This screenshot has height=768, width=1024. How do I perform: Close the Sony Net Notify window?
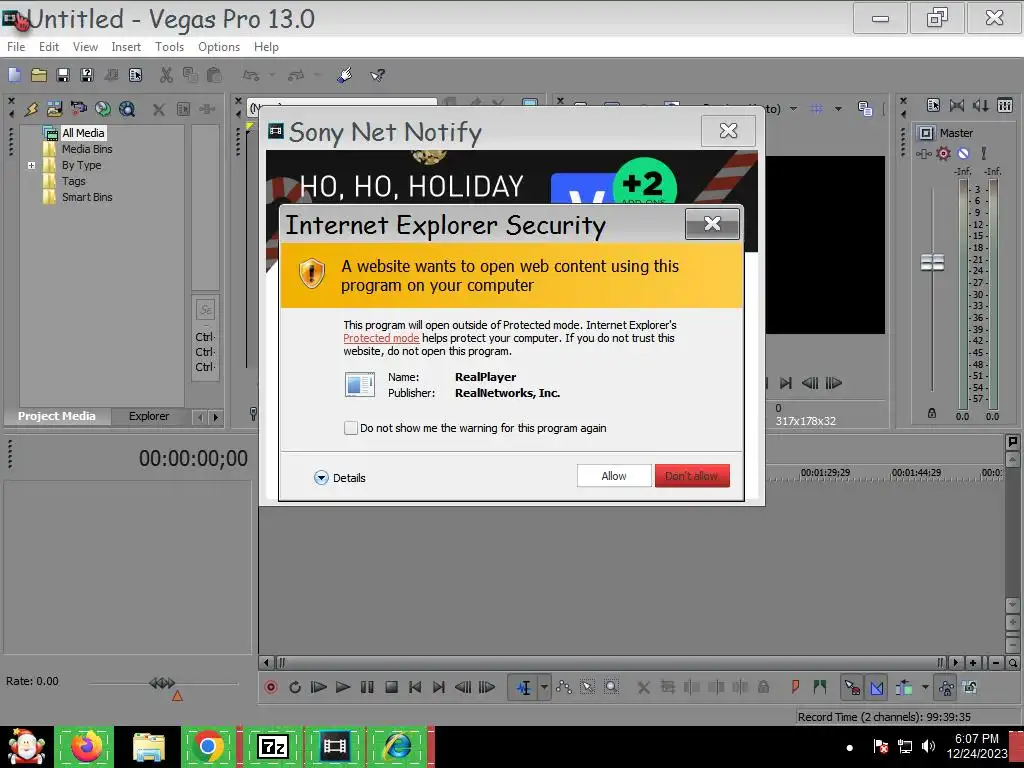(x=728, y=131)
